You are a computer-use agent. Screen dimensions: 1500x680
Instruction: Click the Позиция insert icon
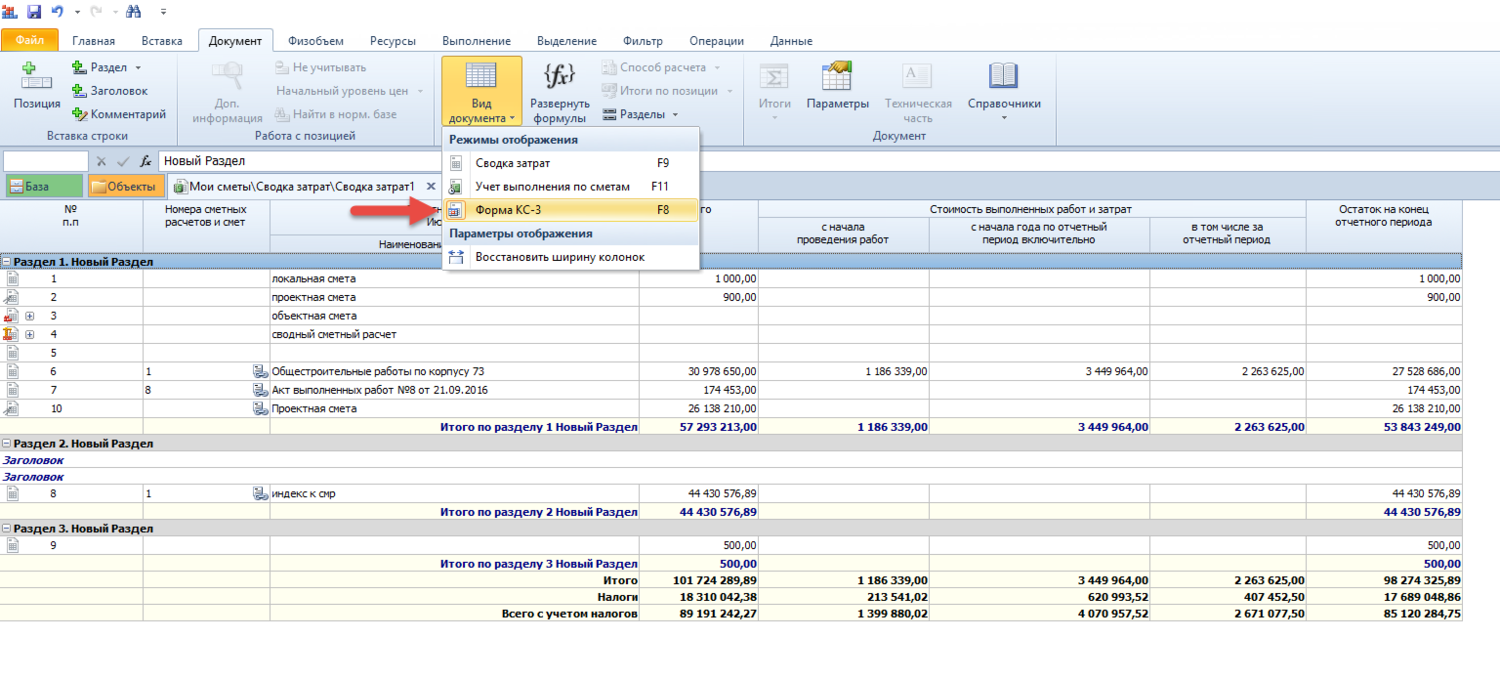(x=36, y=78)
